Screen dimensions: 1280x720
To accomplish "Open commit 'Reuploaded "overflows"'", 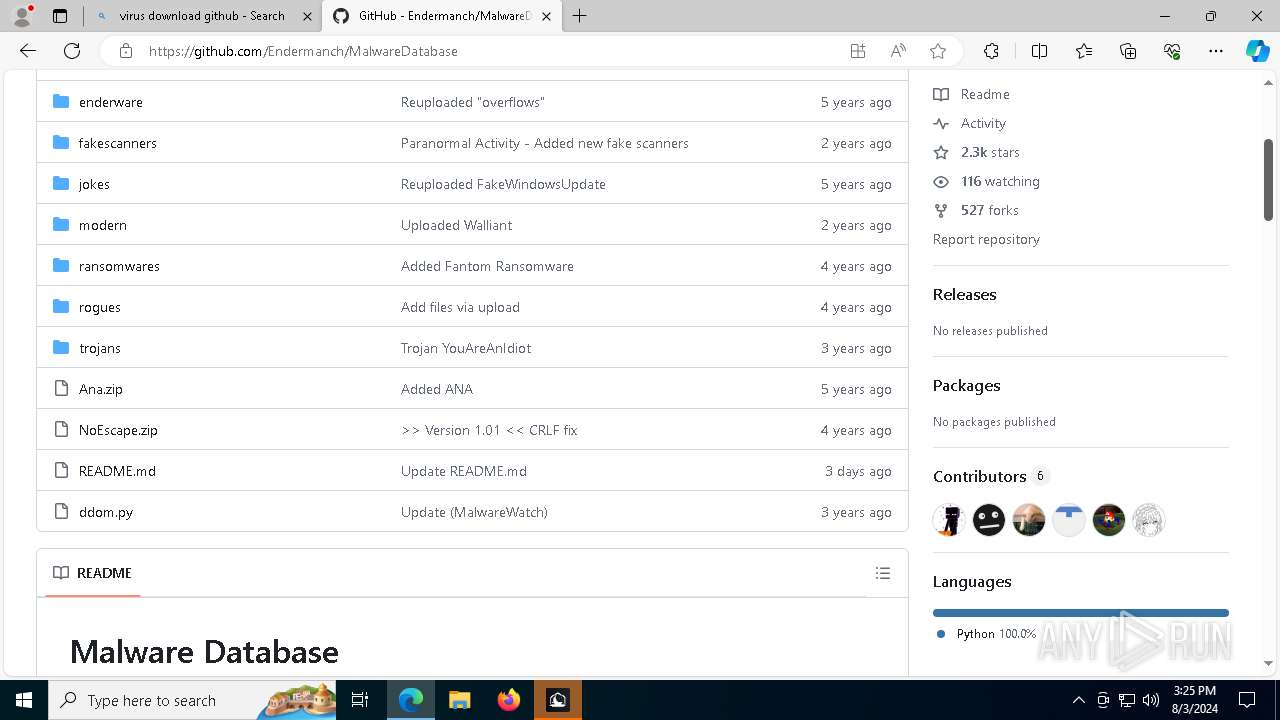I will point(472,102).
